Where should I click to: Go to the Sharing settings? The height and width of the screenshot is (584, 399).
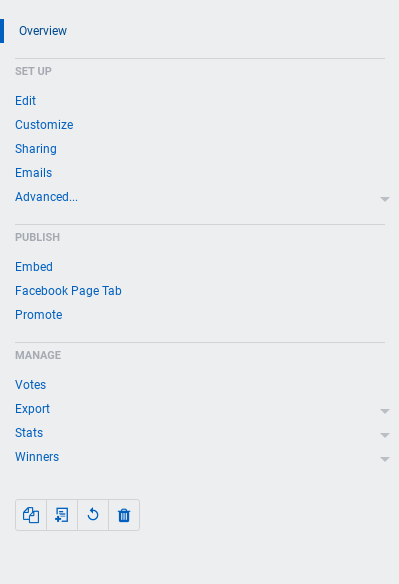click(36, 149)
